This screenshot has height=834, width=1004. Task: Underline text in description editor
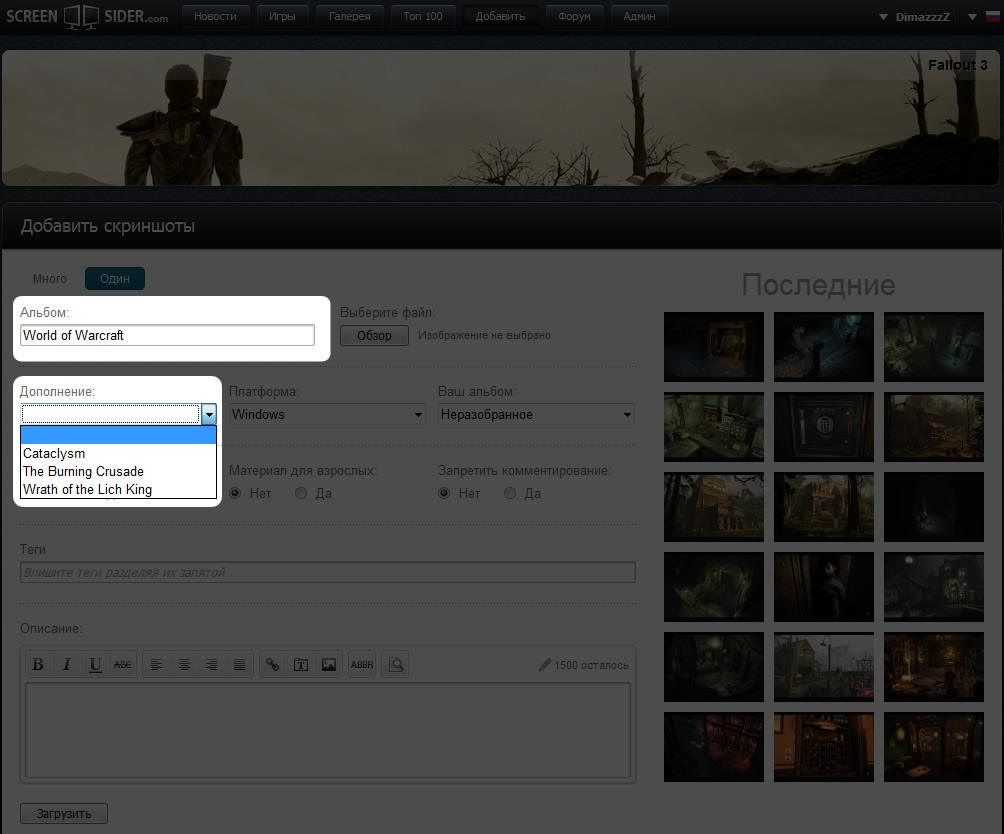pos(95,664)
